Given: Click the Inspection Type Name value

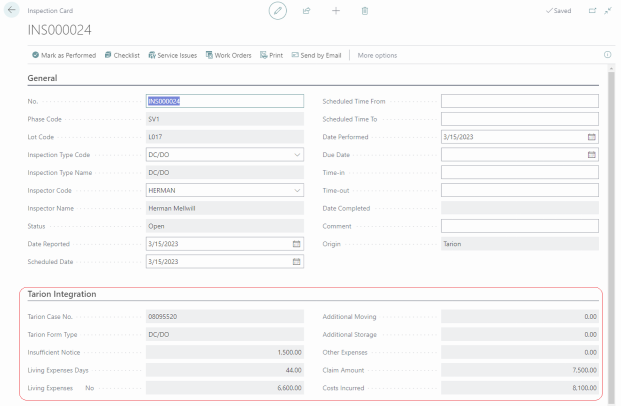Looking at the screenshot, I should 225,172.
